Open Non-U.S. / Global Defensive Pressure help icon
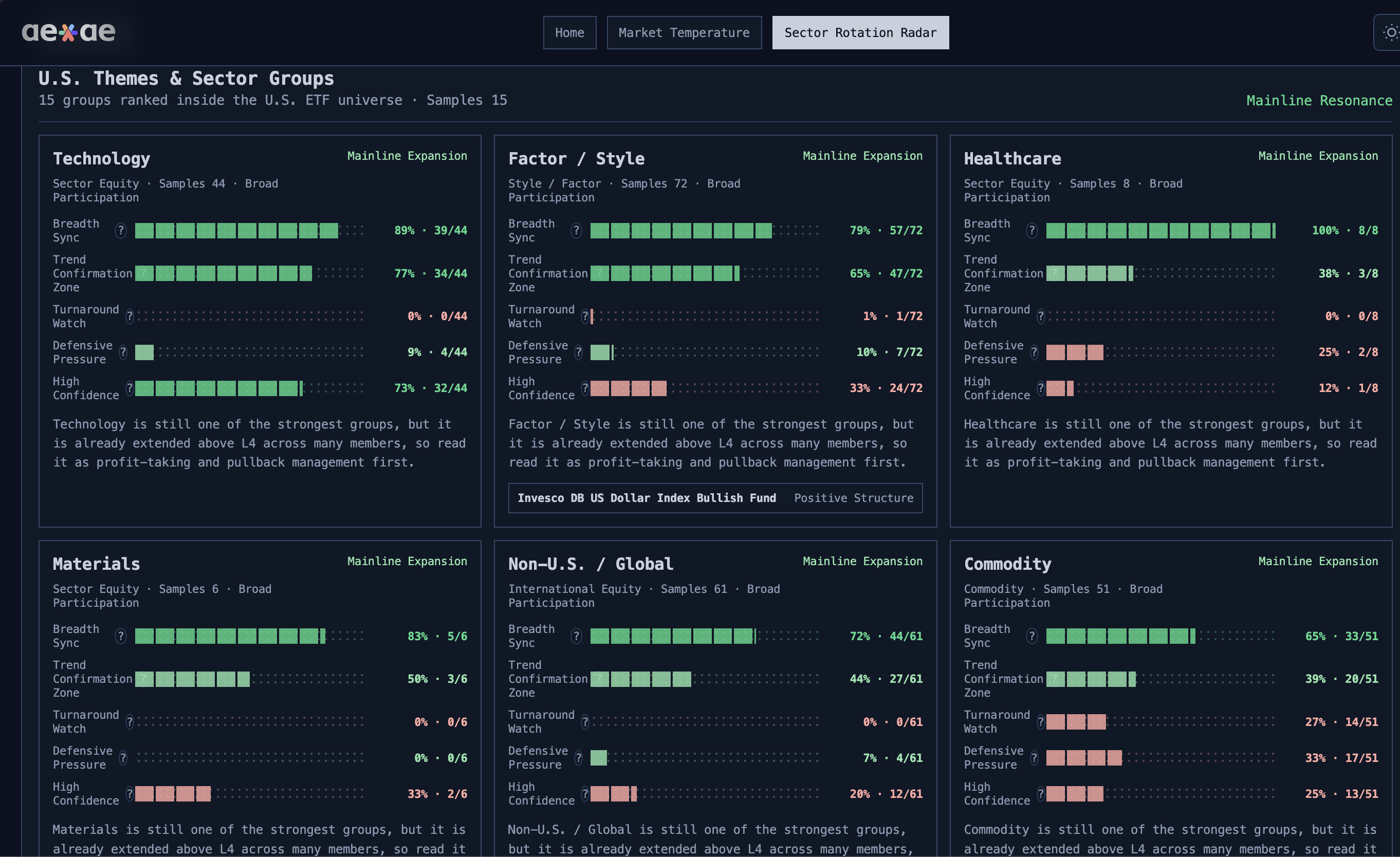 point(578,758)
